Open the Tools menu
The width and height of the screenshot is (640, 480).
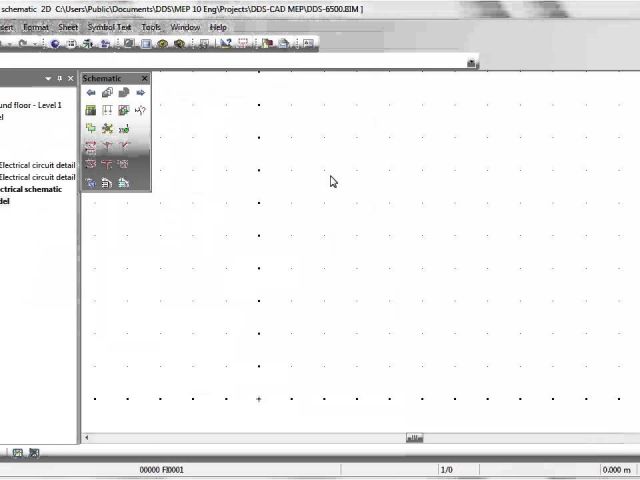[151, 27]
